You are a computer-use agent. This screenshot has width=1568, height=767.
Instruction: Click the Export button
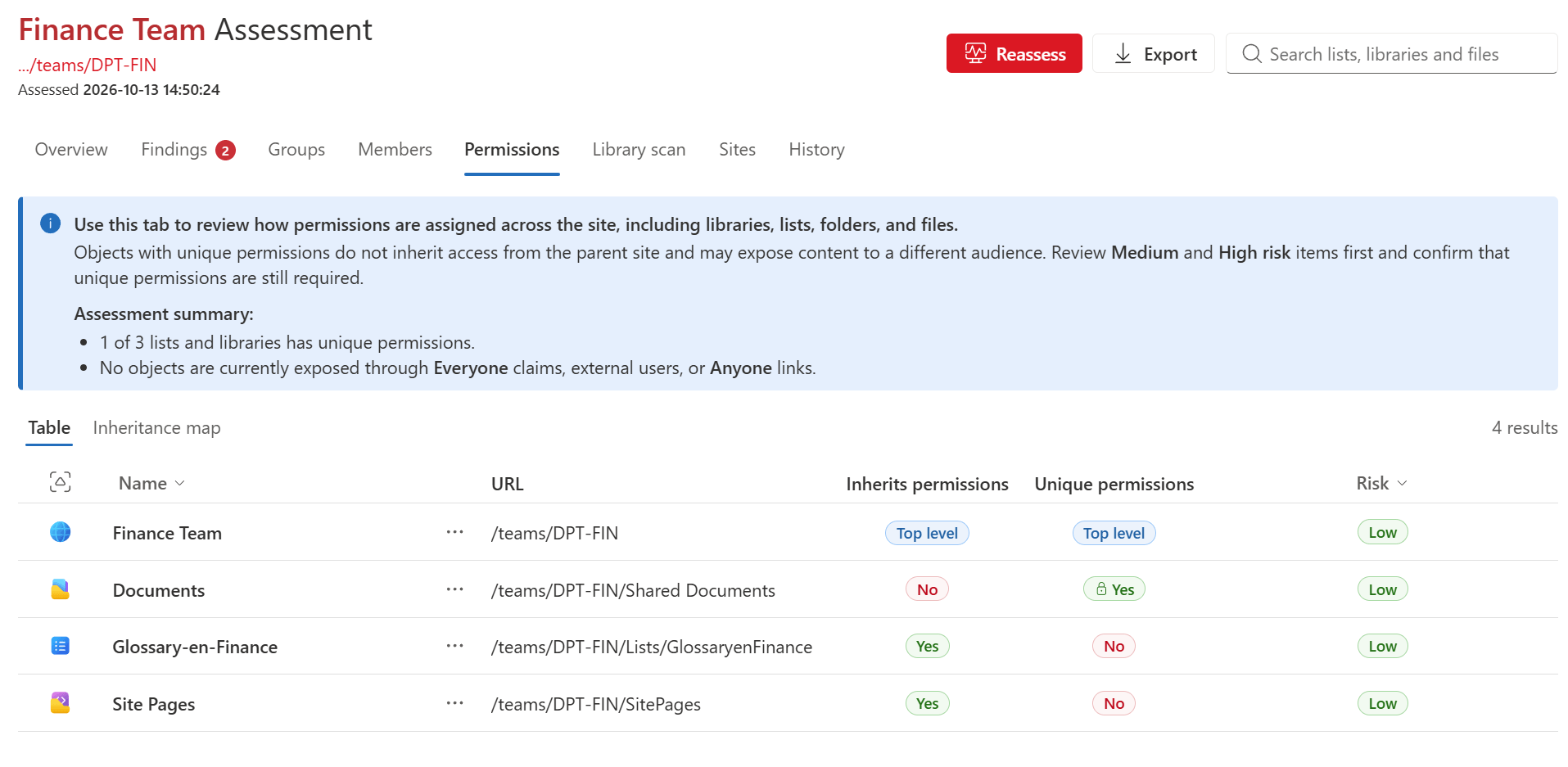click(x=1153, y=54)
